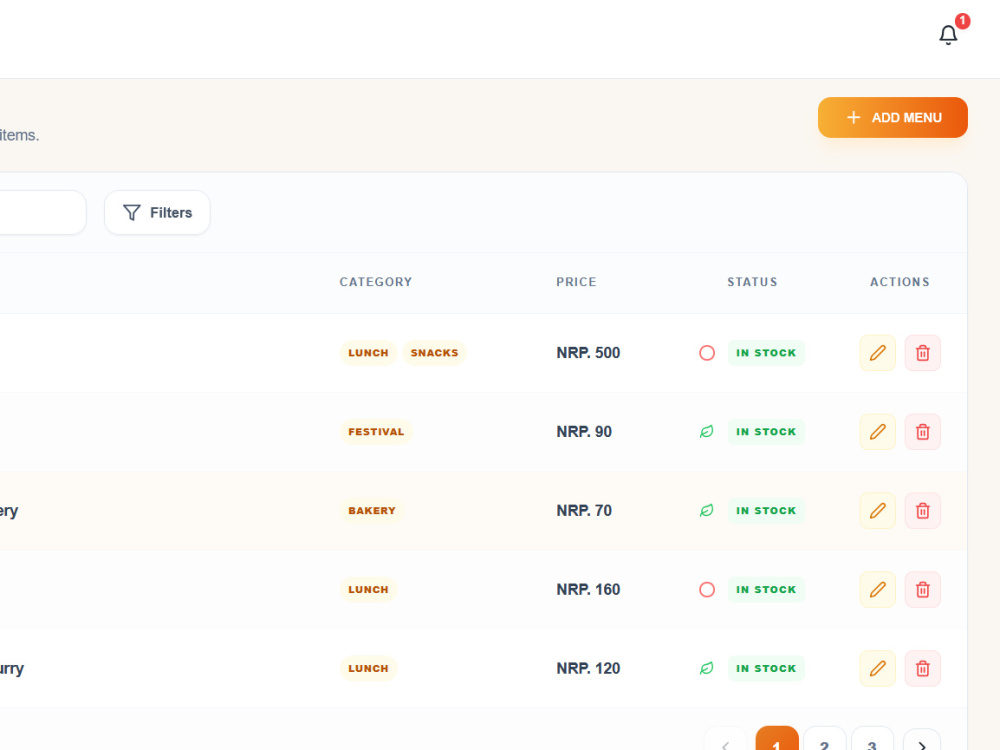Click the CATEGORY column header
The height and width of the screenshot is (750, 1000).
[x=376, y=282]
